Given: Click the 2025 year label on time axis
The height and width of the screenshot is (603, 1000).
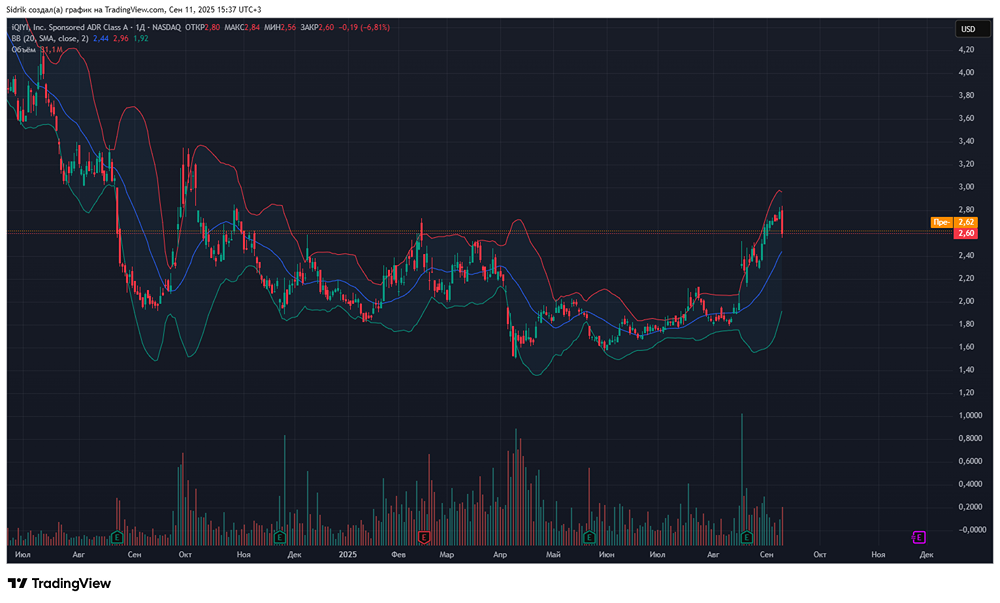Looking at the screenshot, I should [348, 555].
